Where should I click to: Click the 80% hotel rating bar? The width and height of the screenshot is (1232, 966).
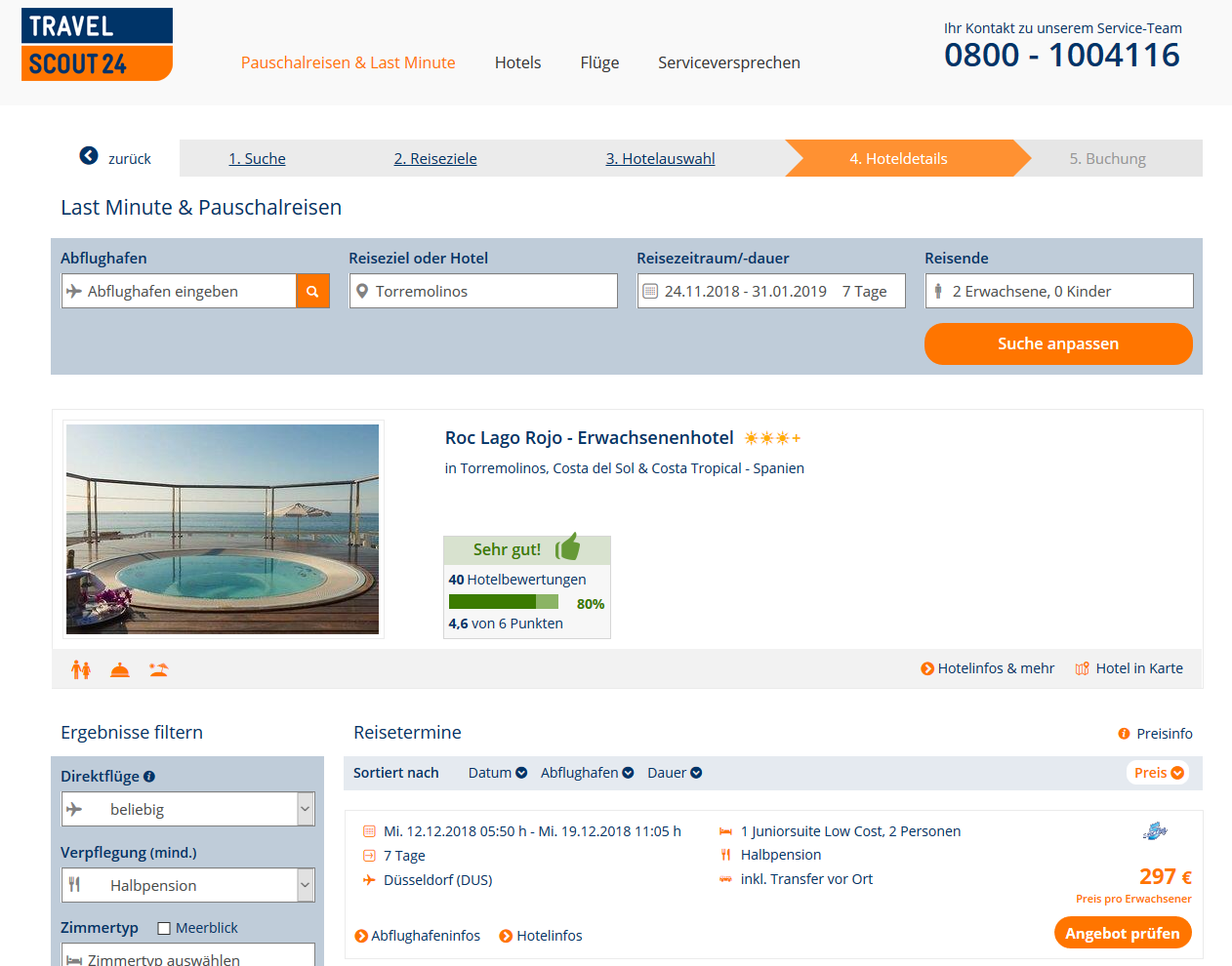tap(504, 602)
